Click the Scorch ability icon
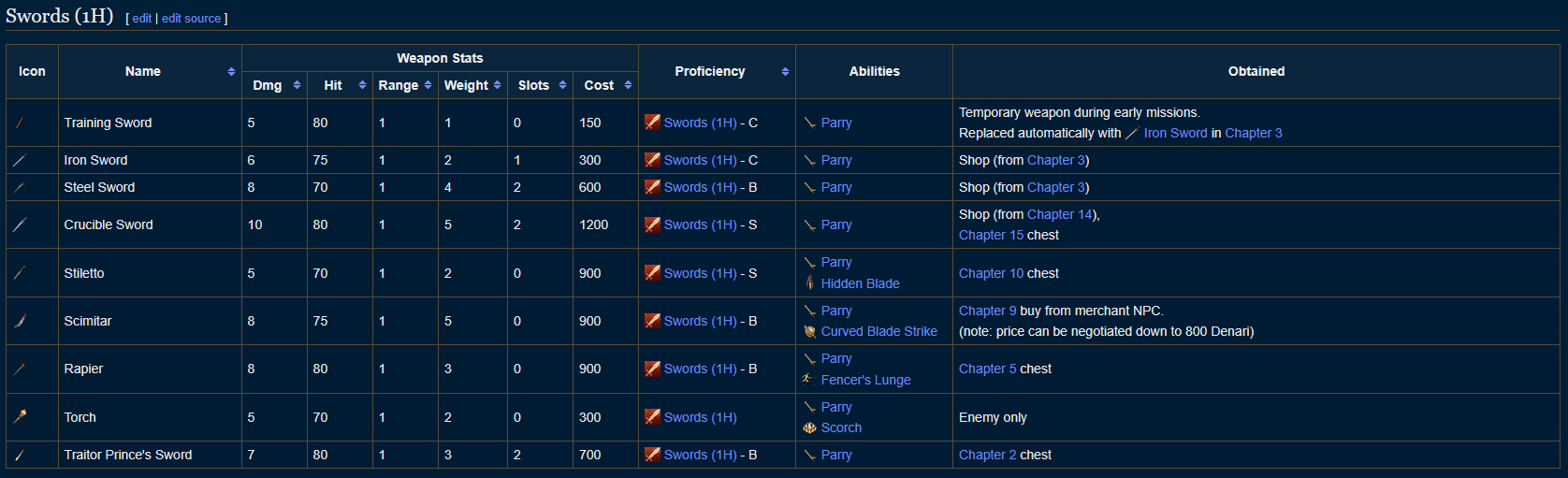 (x=810, y=427)
